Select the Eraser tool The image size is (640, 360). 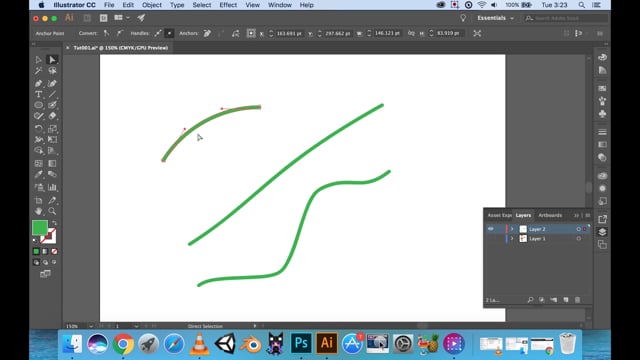click(52, 116)
